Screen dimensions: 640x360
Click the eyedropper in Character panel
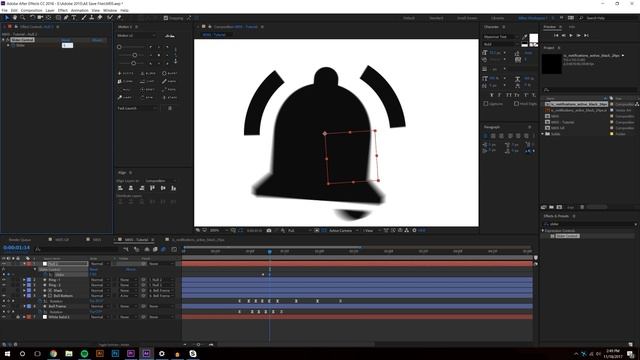525,37
